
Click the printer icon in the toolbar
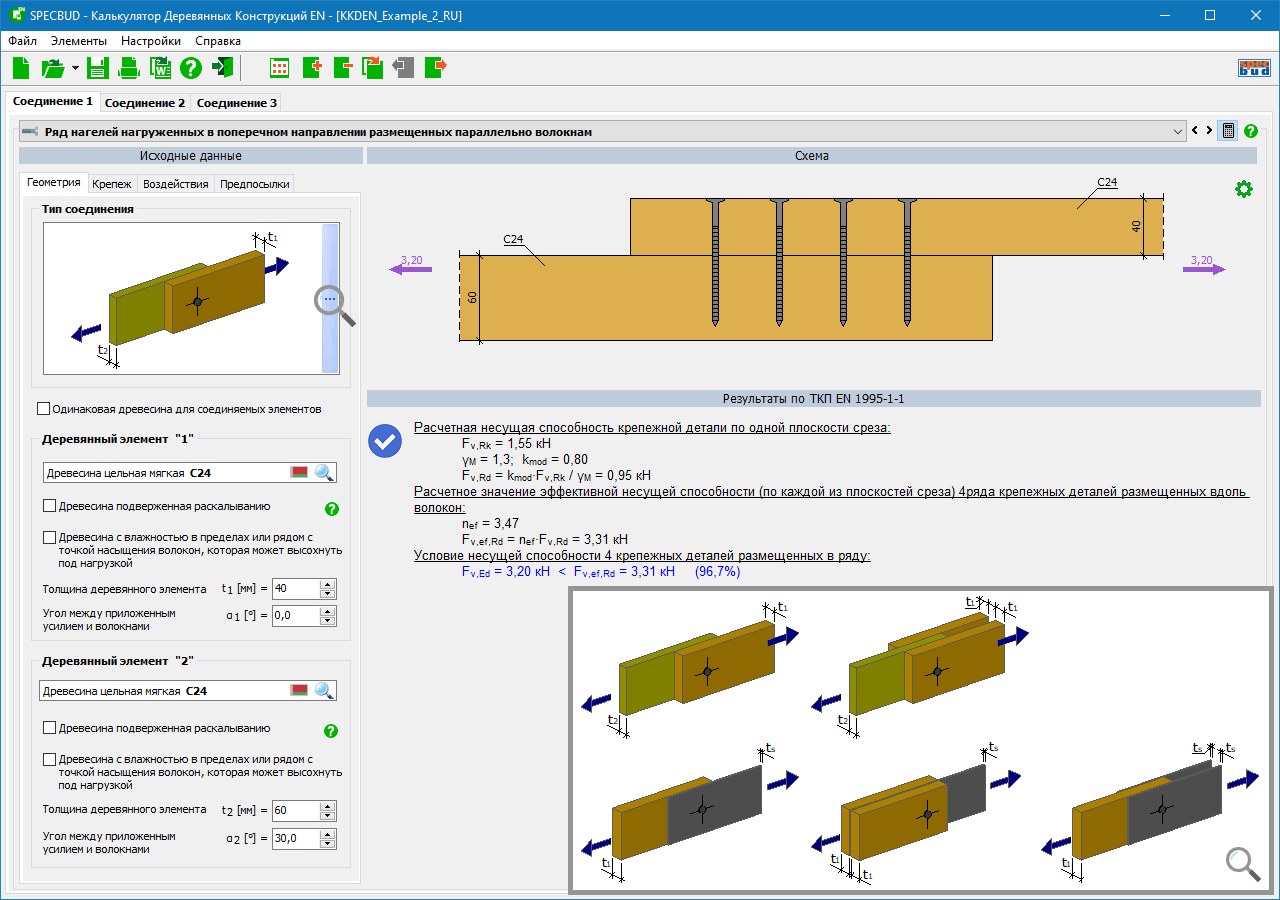point(129,68)
